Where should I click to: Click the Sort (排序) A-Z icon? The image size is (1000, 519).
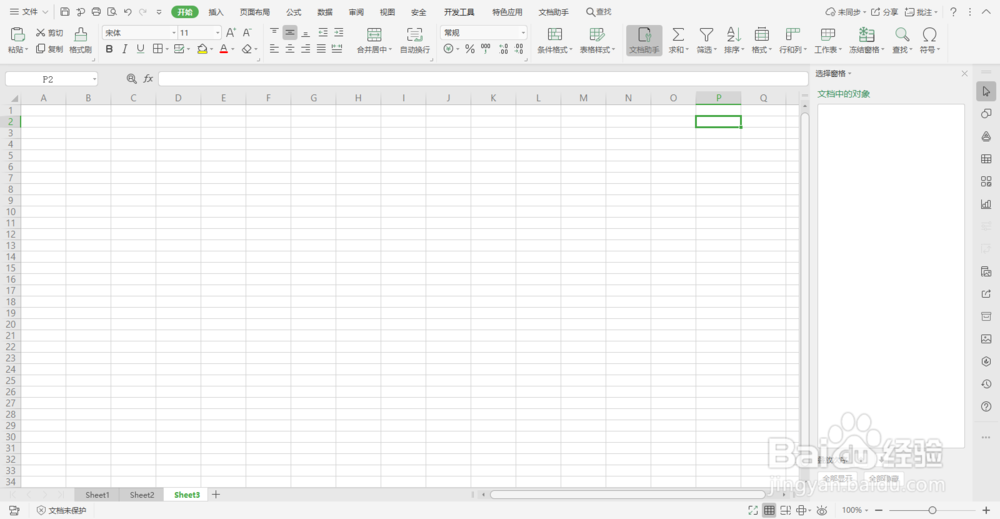pos(734,34)
